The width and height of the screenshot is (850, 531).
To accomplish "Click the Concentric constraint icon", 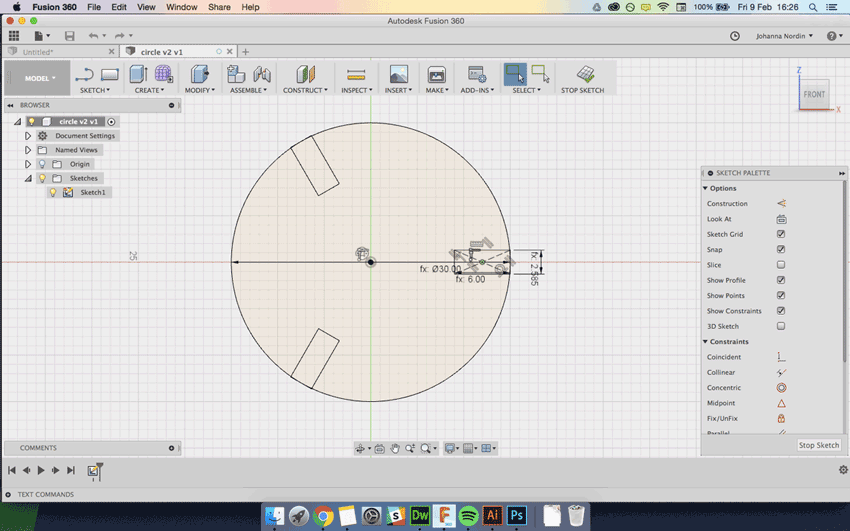I will click(781, 388).
